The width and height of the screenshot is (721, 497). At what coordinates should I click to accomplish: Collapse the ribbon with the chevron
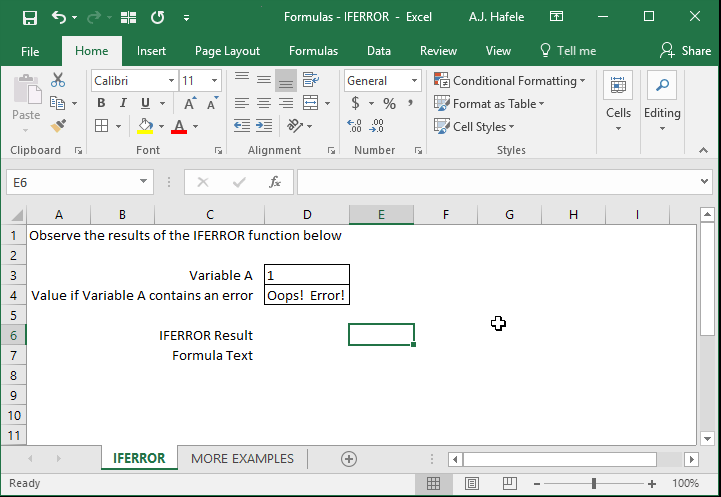[704, 150]
